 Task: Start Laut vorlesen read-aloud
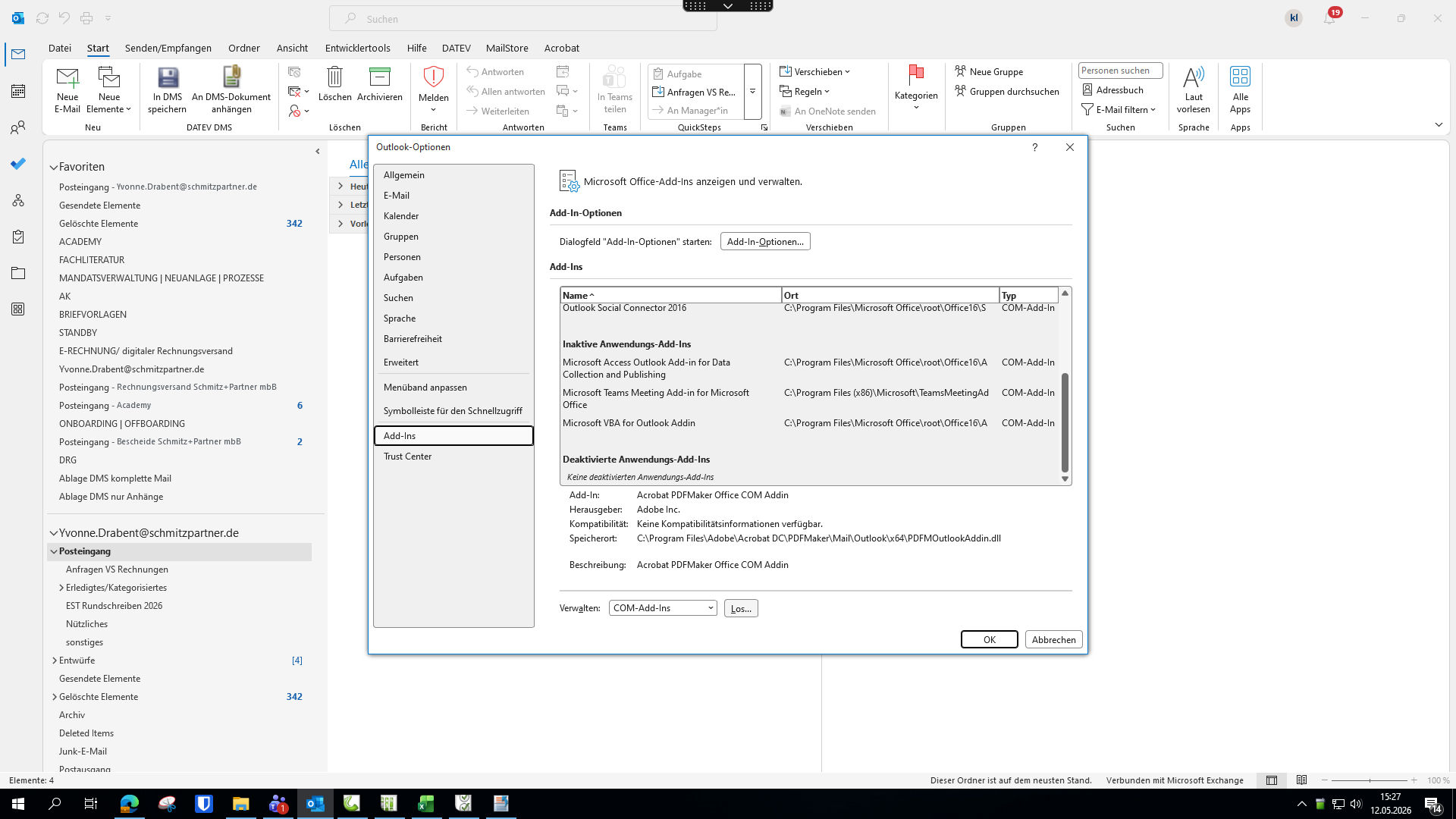(x=1194, y=89)
